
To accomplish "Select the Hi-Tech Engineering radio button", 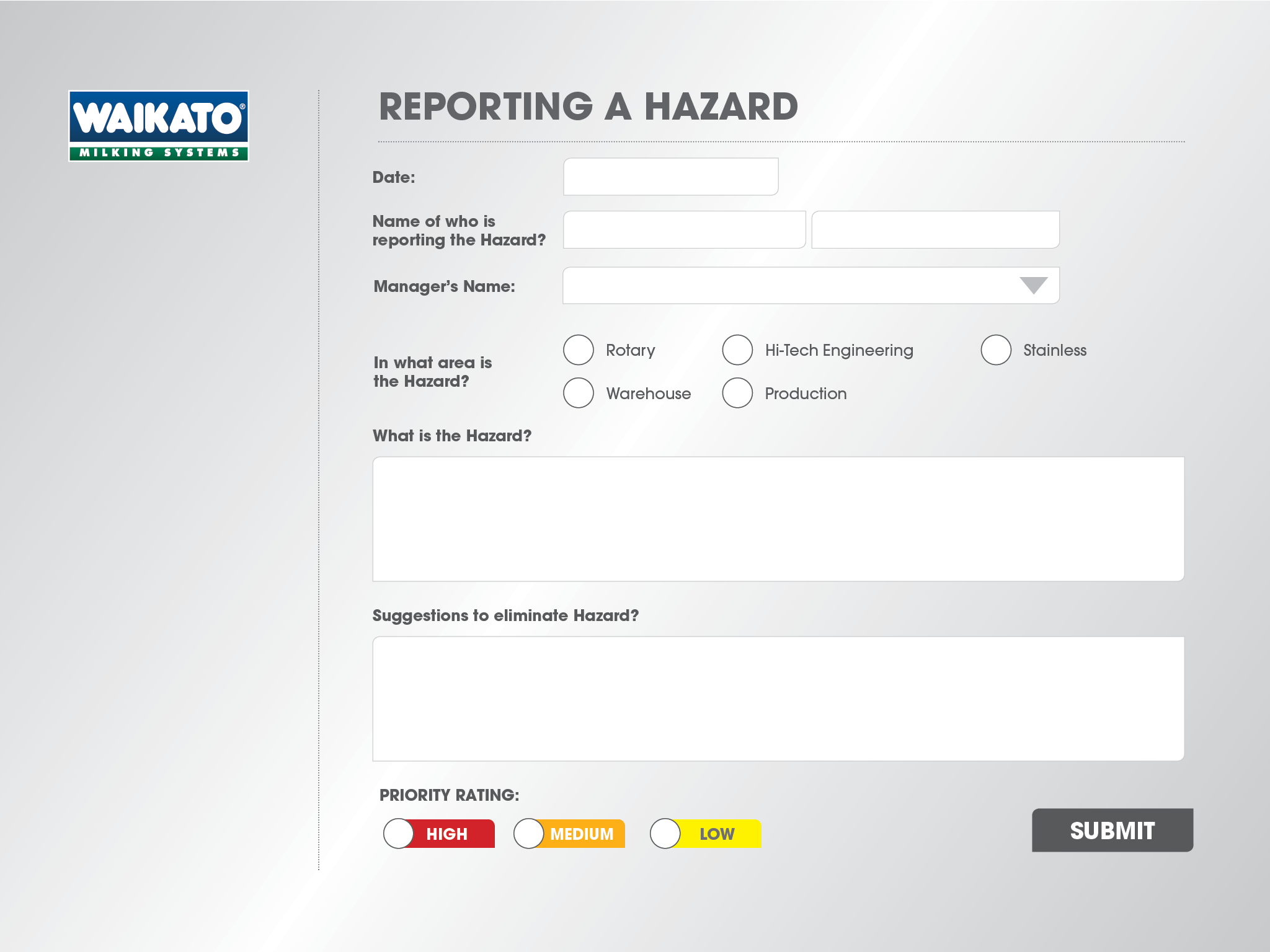I will pos(737,350).
